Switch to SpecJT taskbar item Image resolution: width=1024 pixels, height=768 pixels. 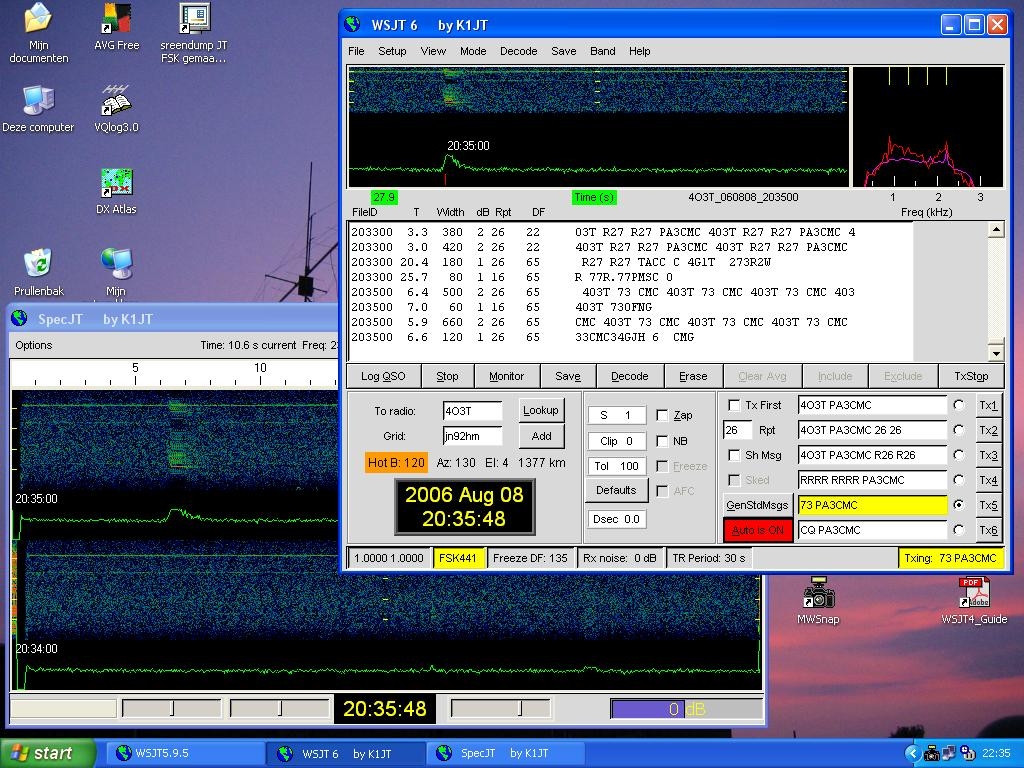pyautogui.click(x=506, y=753)
